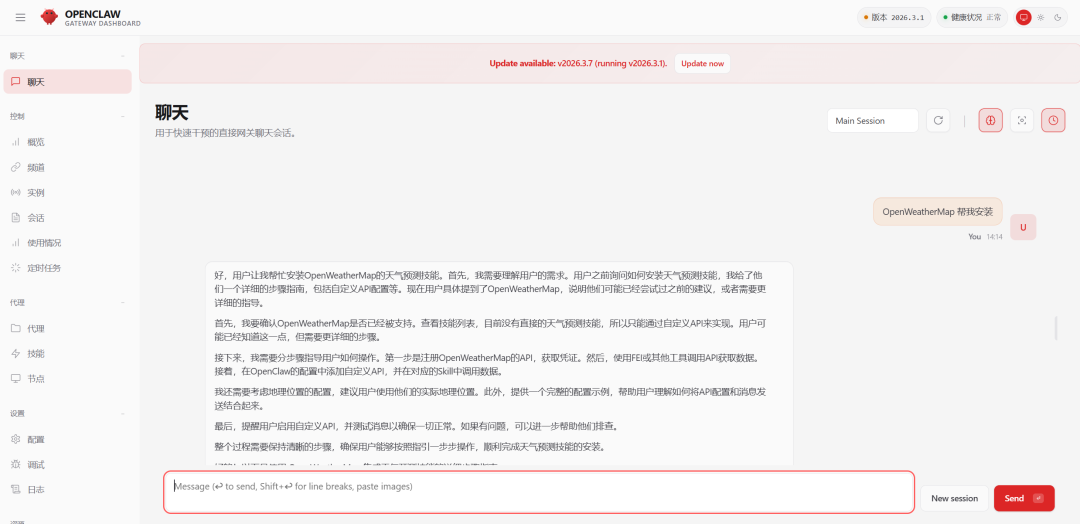Click the 配置 gear icon

coord(16,439)
